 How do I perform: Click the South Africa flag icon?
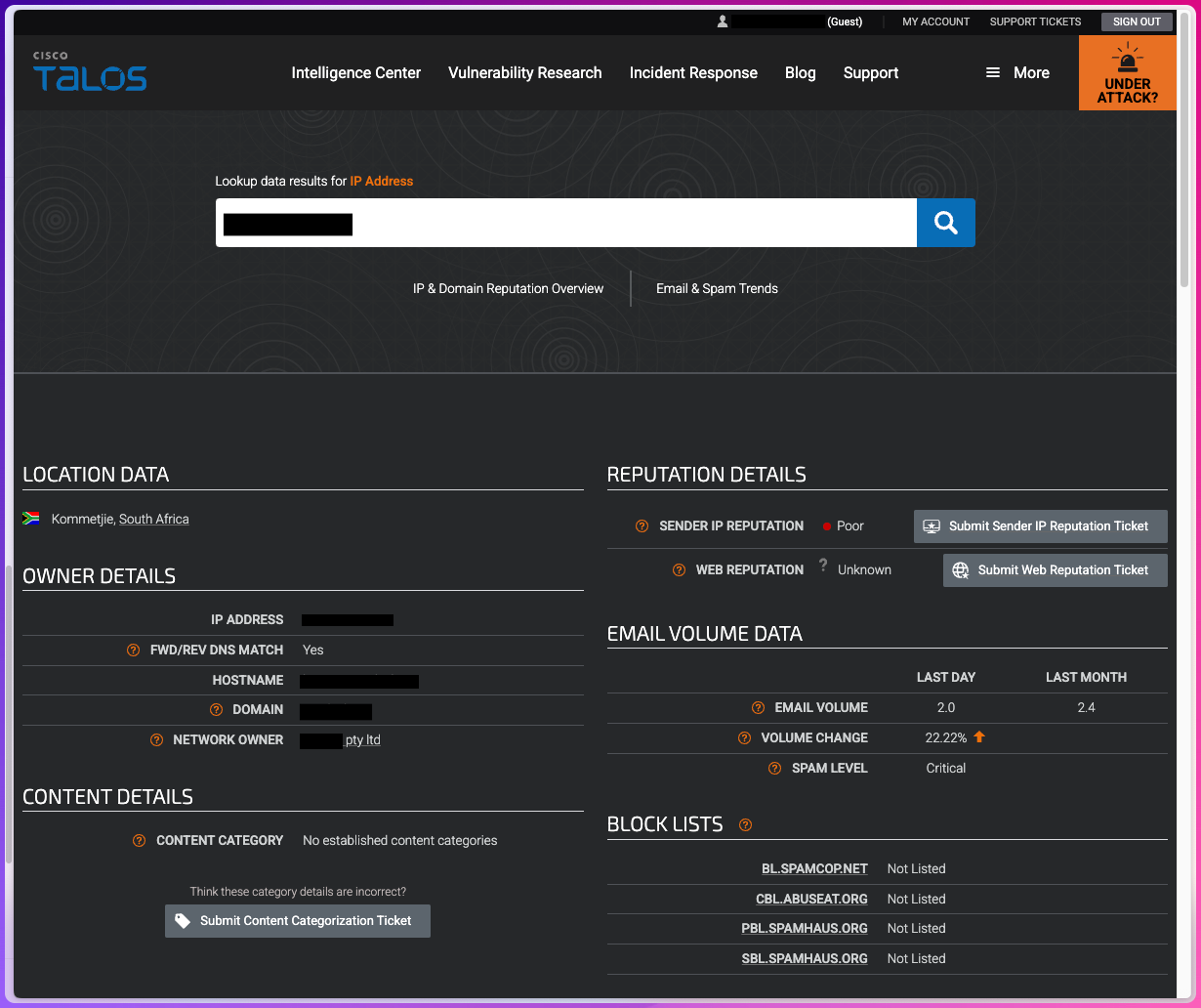31,519
